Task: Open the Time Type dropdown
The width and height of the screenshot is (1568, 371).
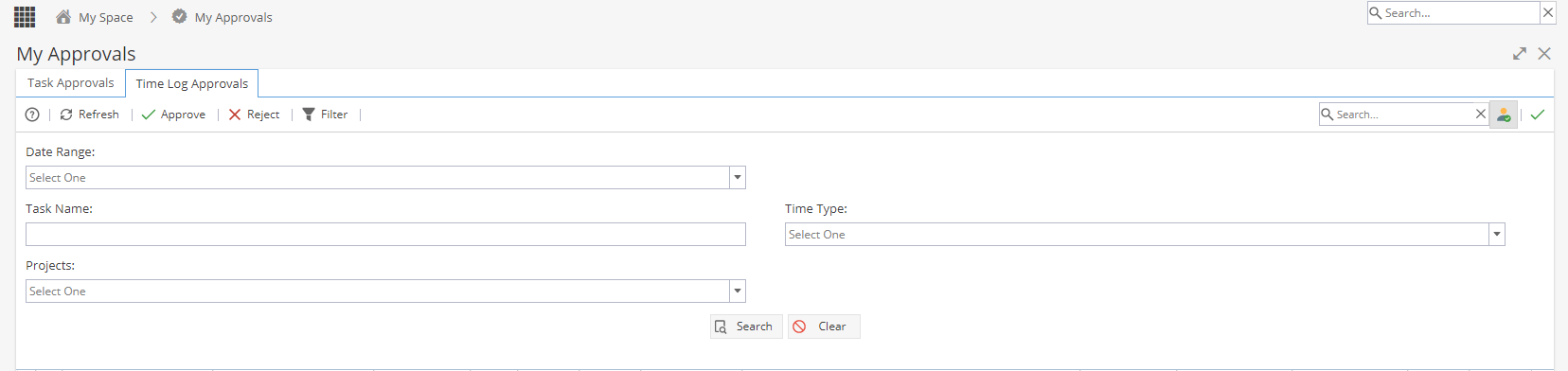Action: 1145,235
